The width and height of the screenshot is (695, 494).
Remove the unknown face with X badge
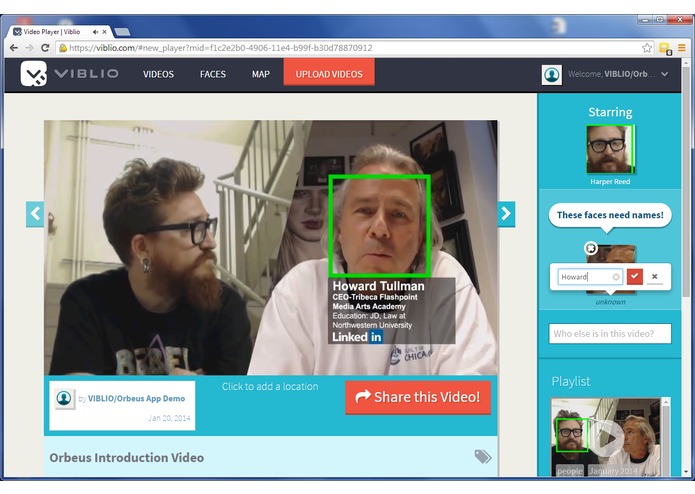591,248
